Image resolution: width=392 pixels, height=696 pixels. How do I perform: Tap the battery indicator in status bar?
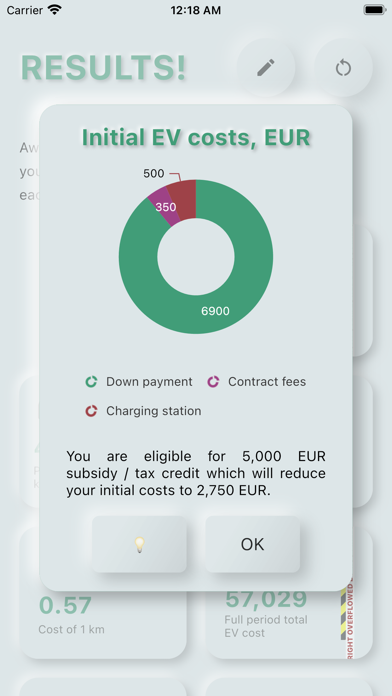point(375,10)
